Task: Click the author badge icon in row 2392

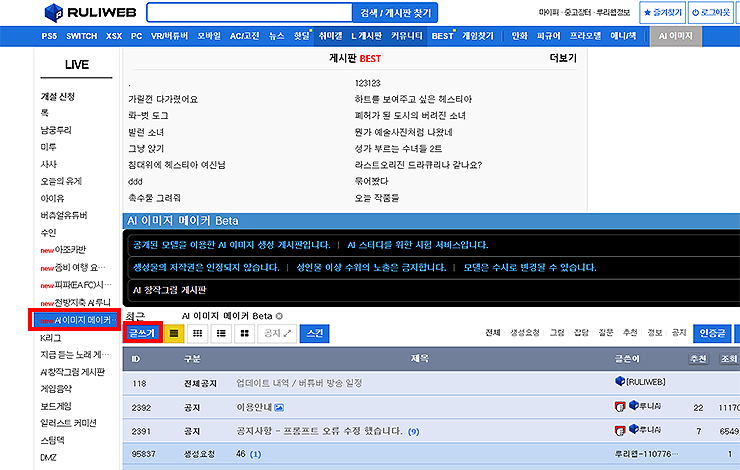Action: tap(620, 406)
